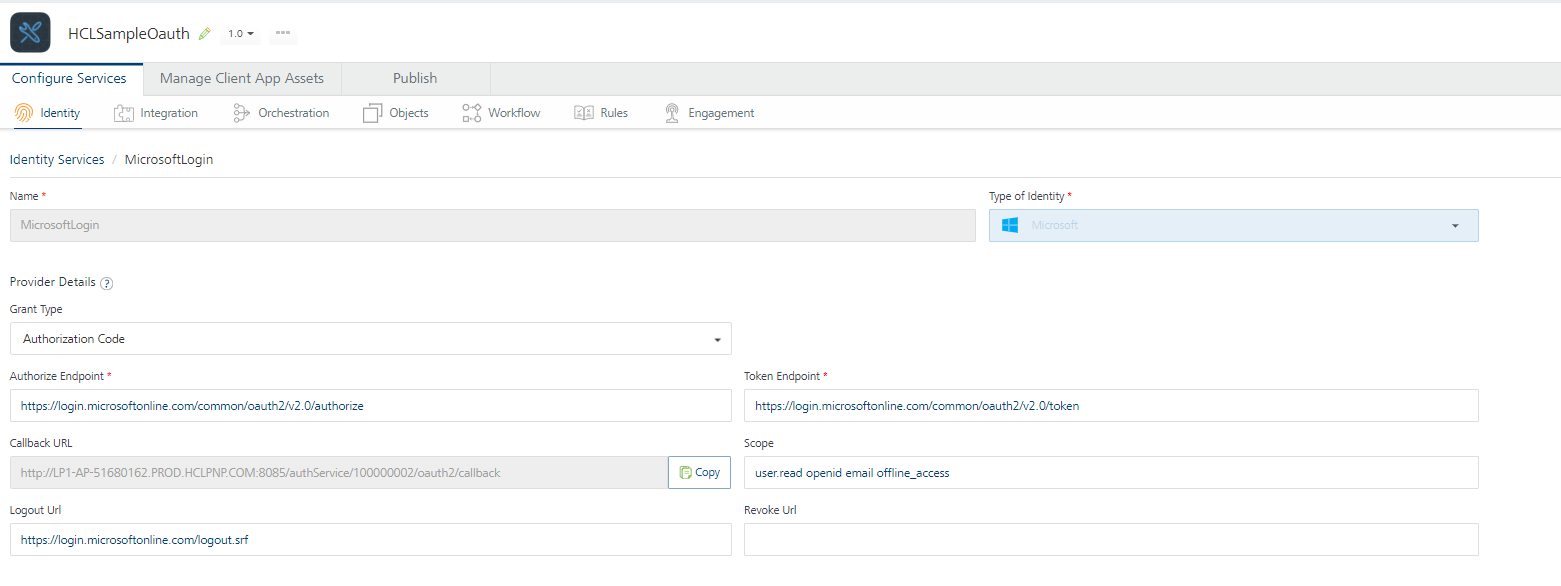Image resolution: width=1561 pixels, height=586 pixels.
Task: Show Provider Details help tooltip icon
Action: click(x=107, y=283)
